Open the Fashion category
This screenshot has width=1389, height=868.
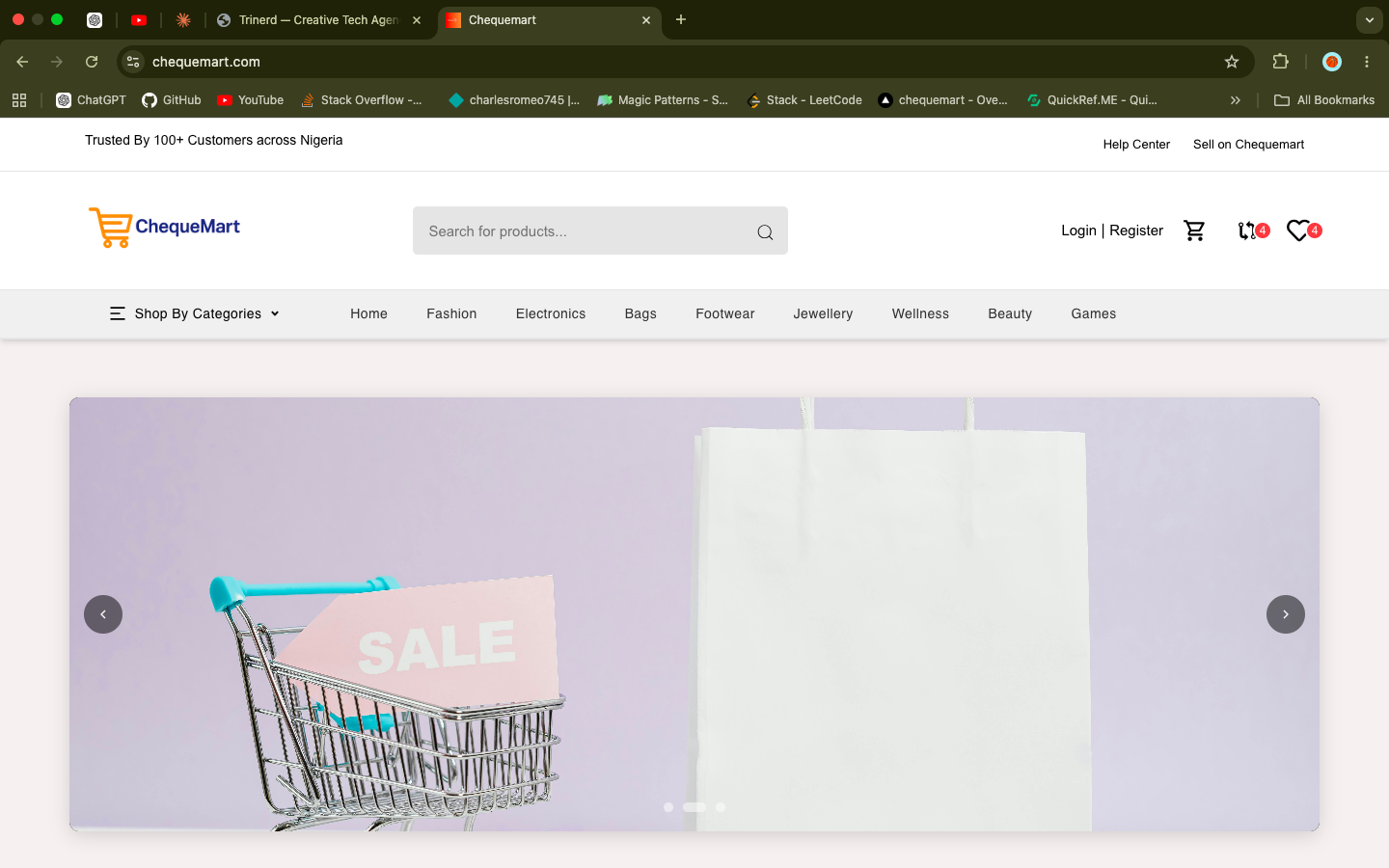(451, 313)
